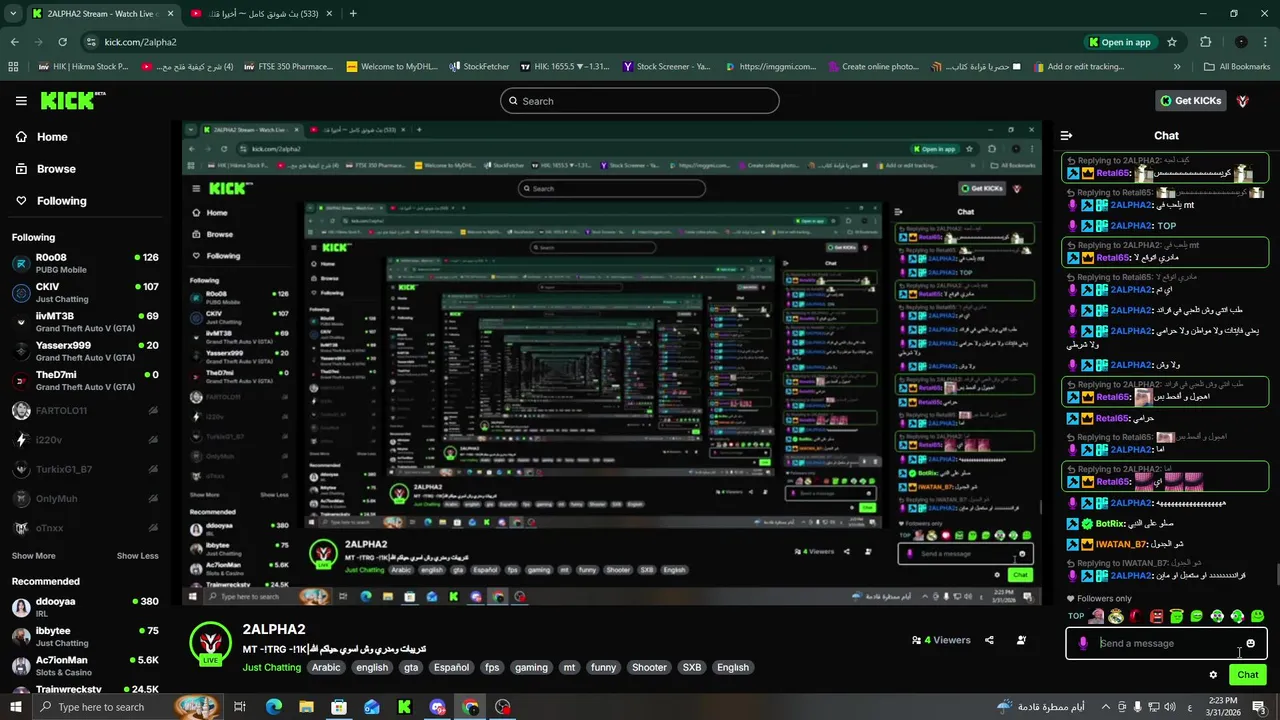Open offline channel FARTOLO11
Image resolution: width=1280 pixels, height=720 pixels.
(85, 411)
